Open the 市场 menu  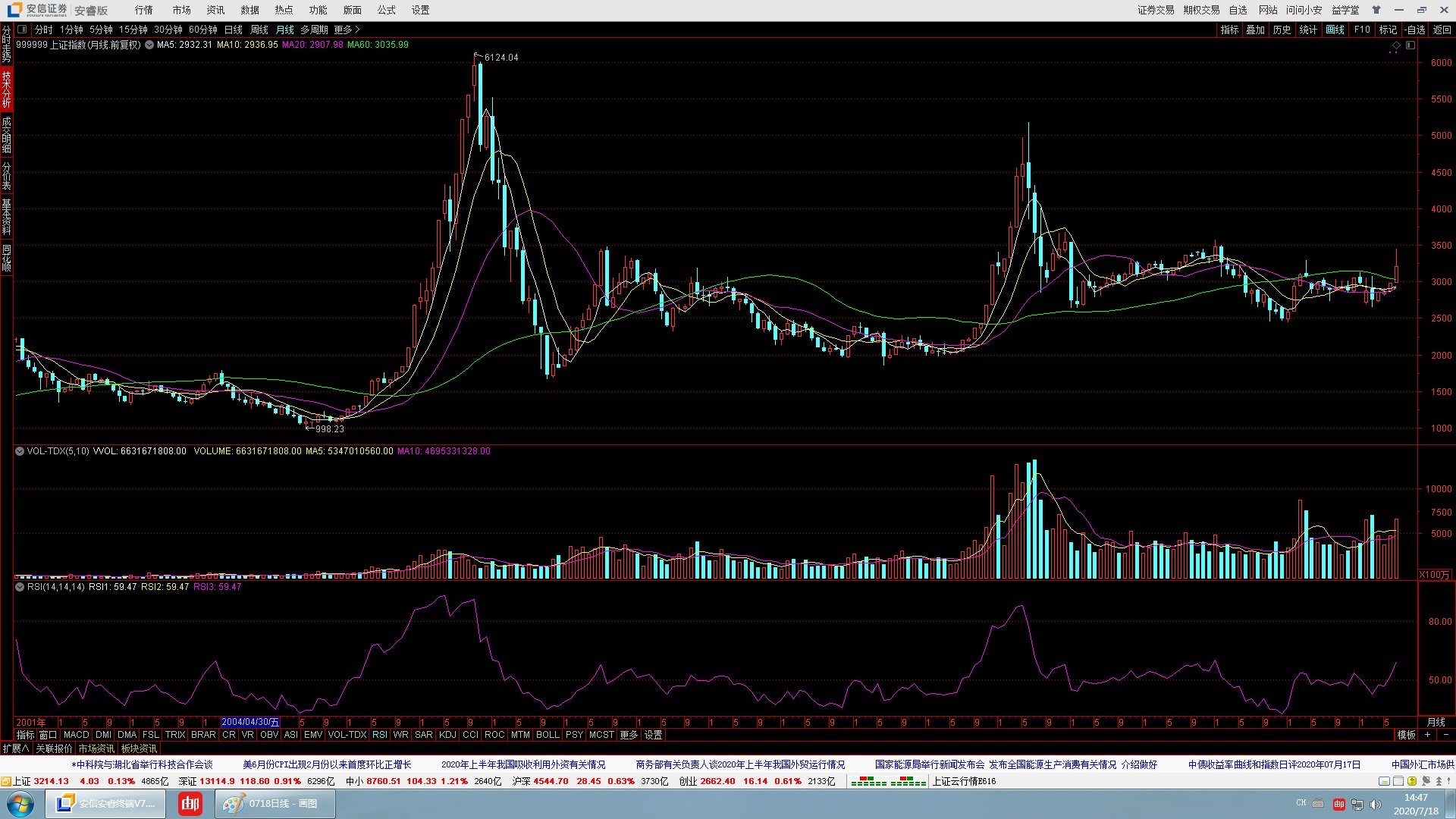(181, 10)
